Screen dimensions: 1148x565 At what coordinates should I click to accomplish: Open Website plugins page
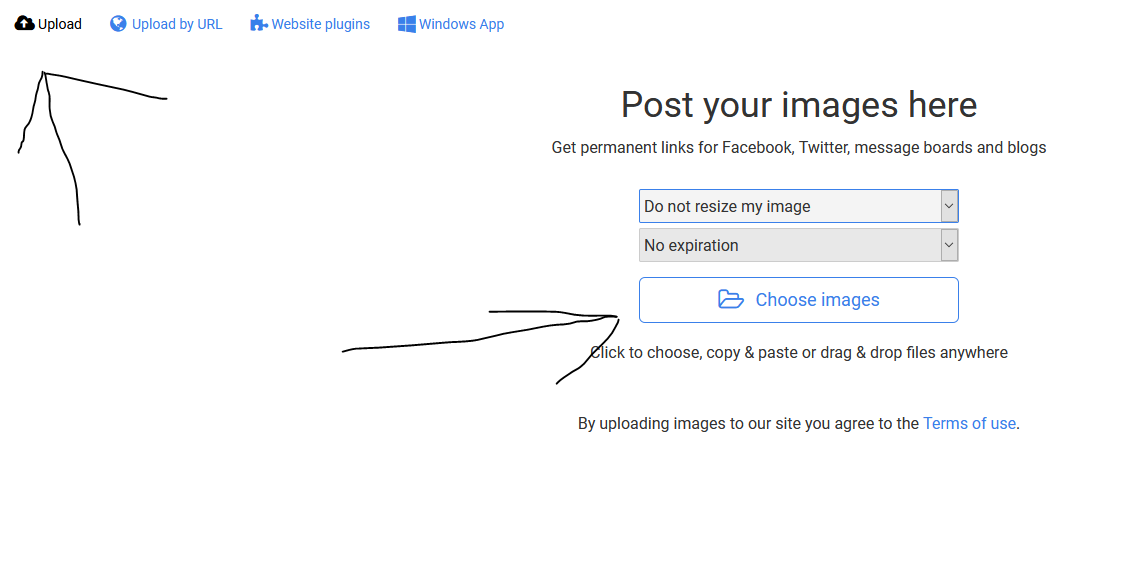(x=310, y=24)
